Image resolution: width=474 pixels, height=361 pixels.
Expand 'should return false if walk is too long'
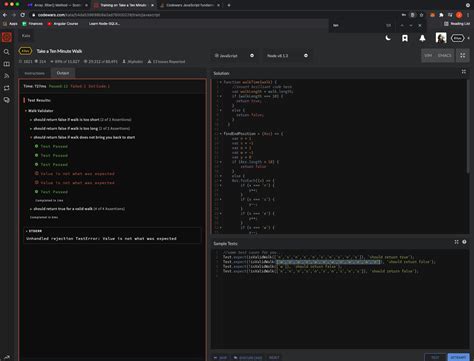pos(81,128)
